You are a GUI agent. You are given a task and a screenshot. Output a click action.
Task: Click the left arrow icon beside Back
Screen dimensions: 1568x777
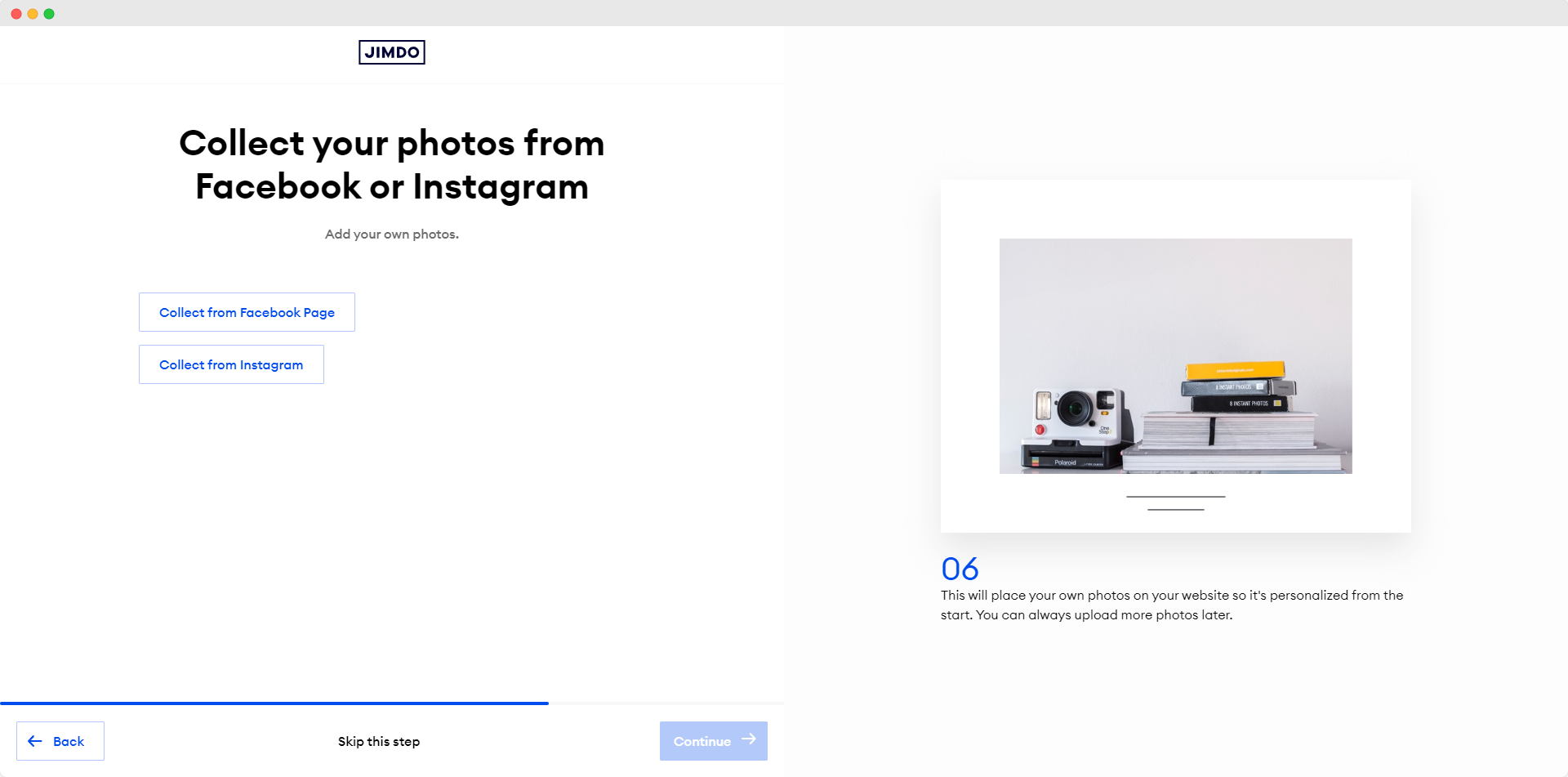[x=35, y=741]
